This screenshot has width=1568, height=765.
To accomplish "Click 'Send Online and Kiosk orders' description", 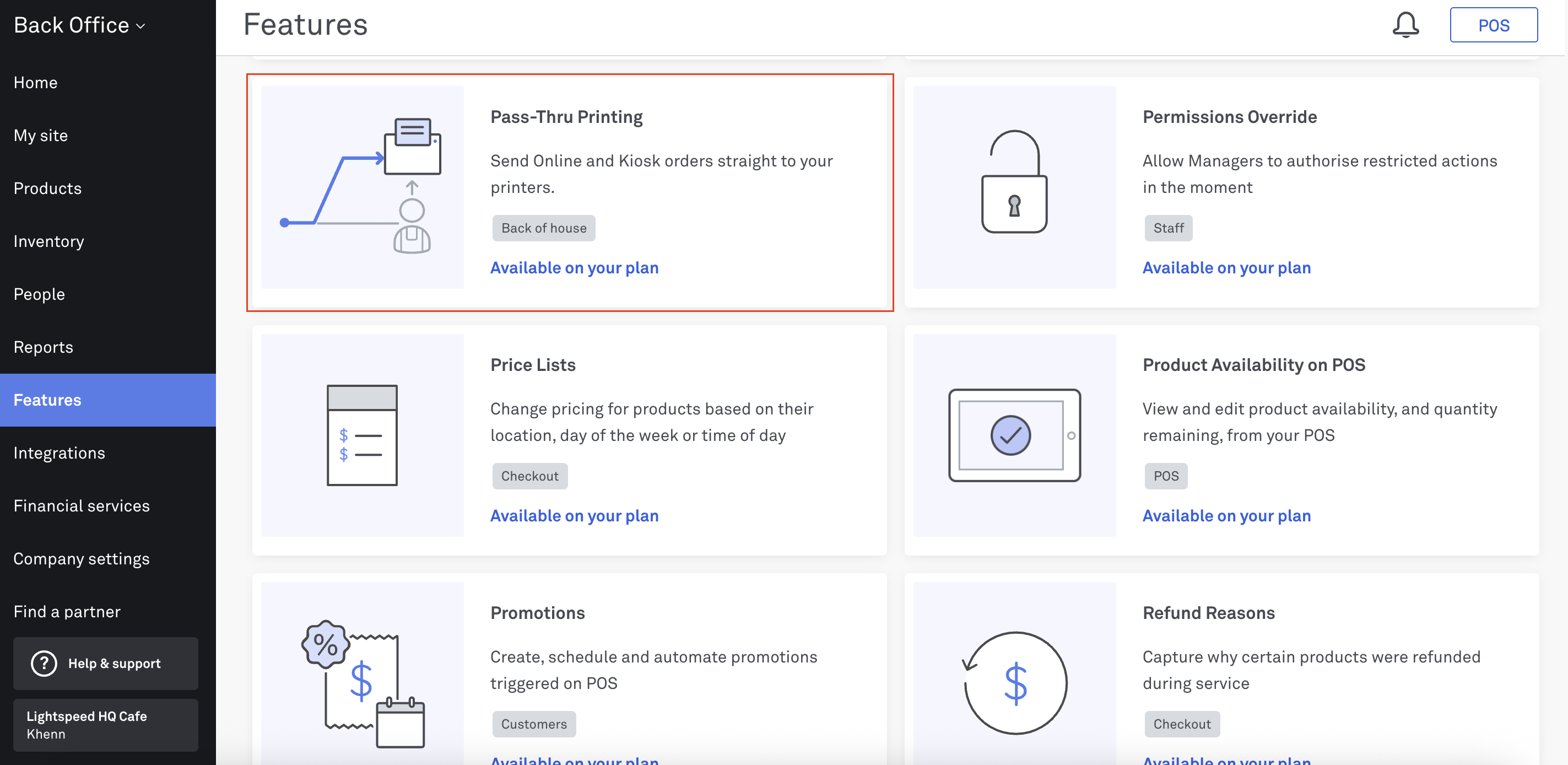I will pos(662,174).
